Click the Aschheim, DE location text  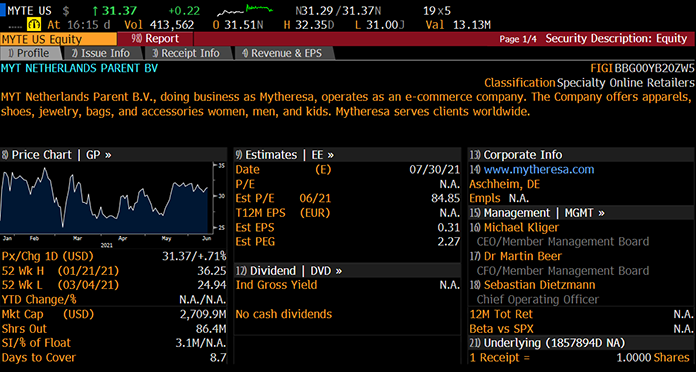tap(504, 184)
